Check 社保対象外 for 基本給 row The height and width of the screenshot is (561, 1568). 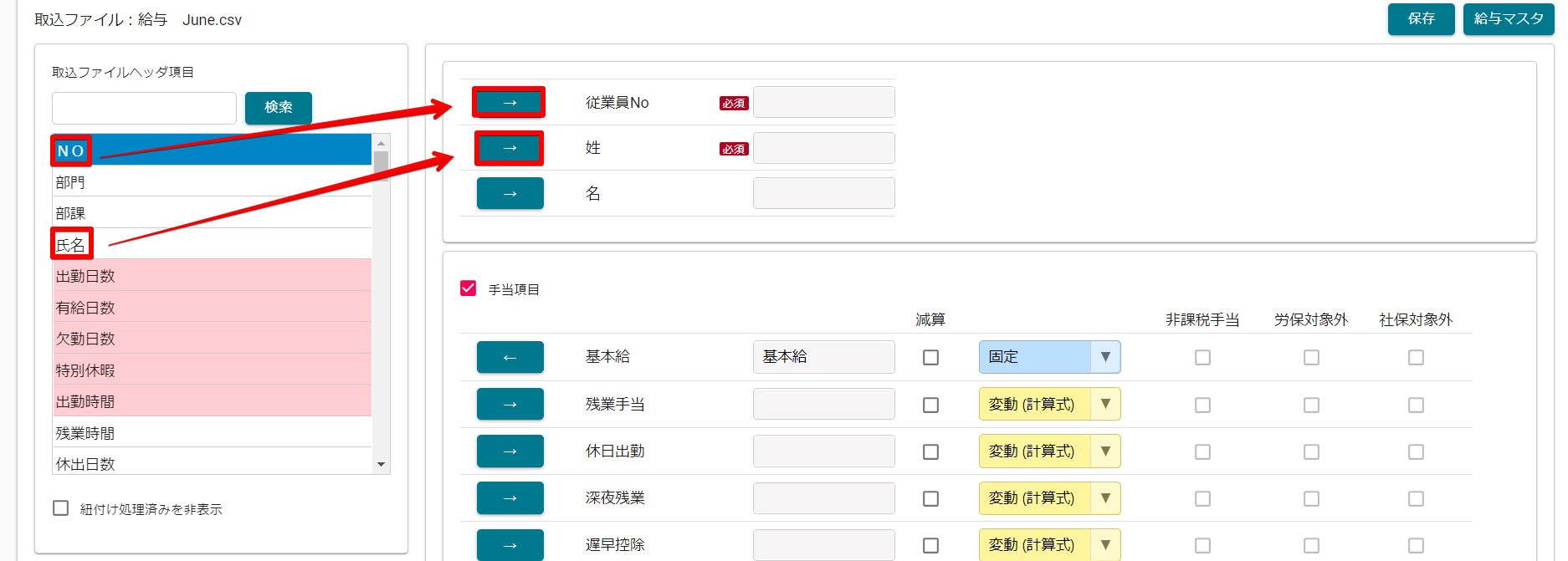coord(1416,357)
